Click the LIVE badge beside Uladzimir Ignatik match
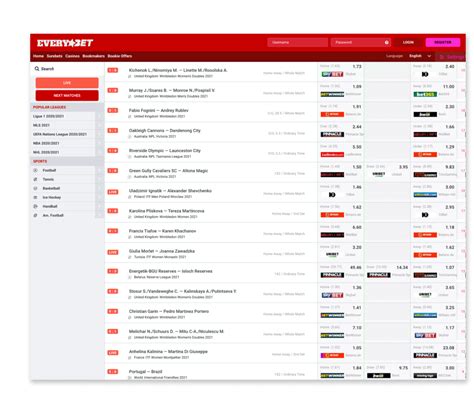The image size is (474, 414). click(113, 192)
